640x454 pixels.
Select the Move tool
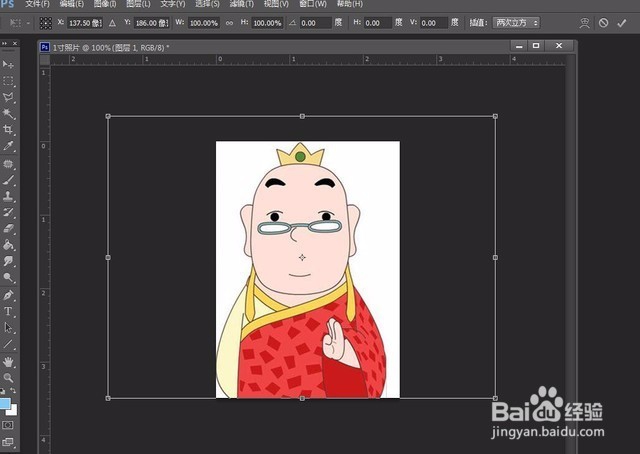coord(8,64)
